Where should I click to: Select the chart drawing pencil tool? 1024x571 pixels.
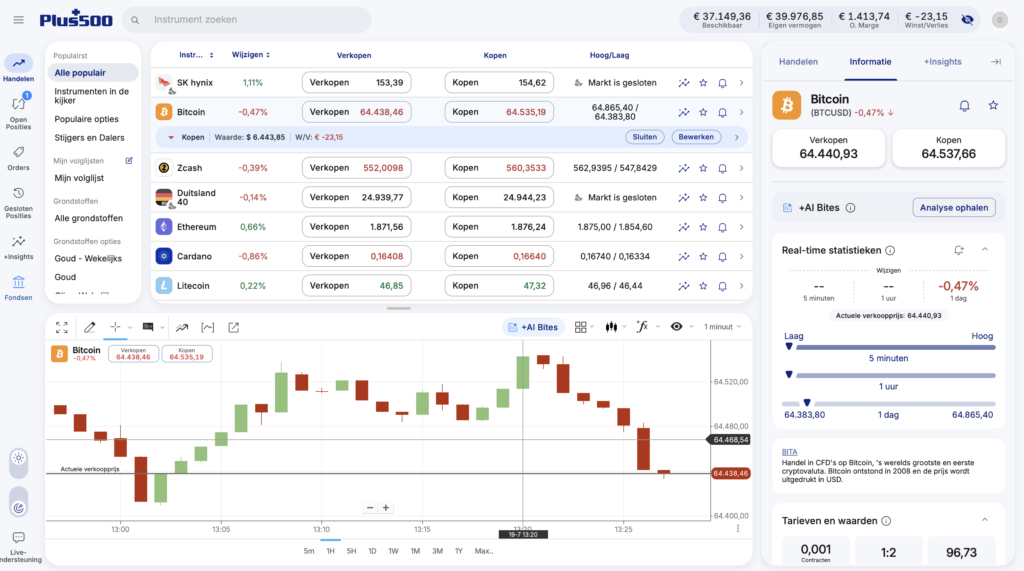tap(89, 327)
